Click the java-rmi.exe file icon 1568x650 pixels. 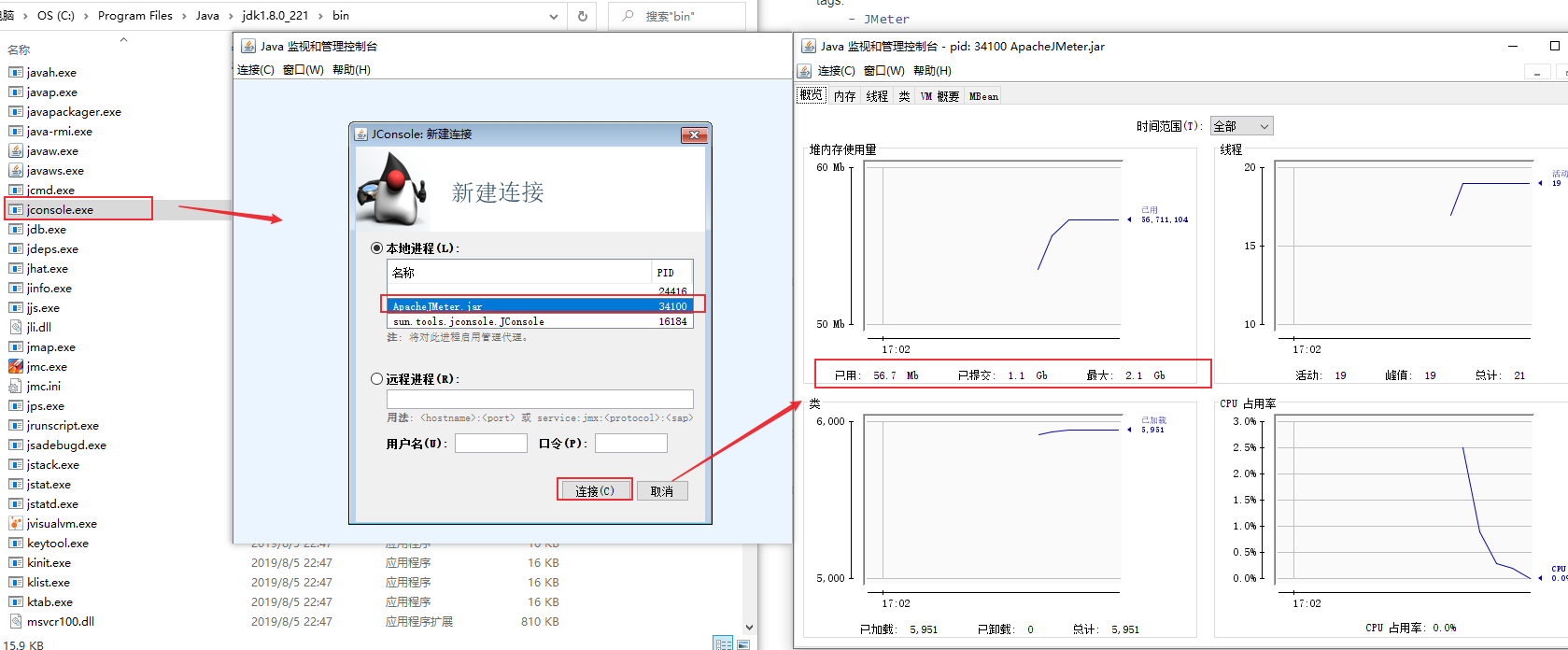(x=16, y=131)
